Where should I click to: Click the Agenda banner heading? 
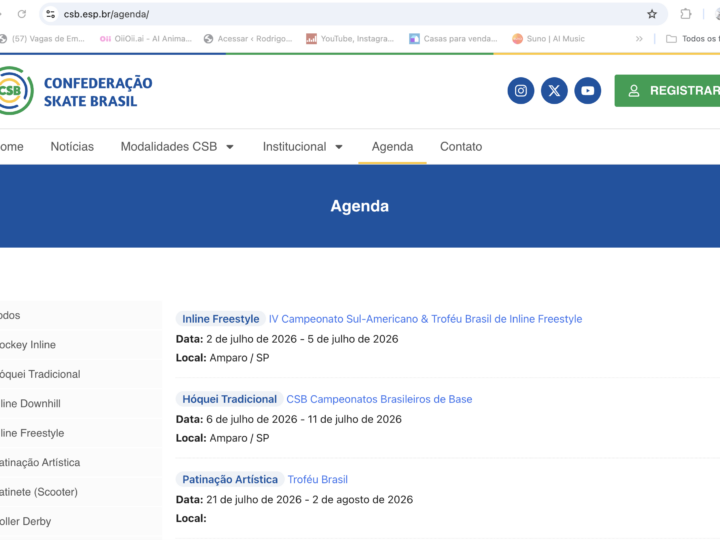(360, 206)
